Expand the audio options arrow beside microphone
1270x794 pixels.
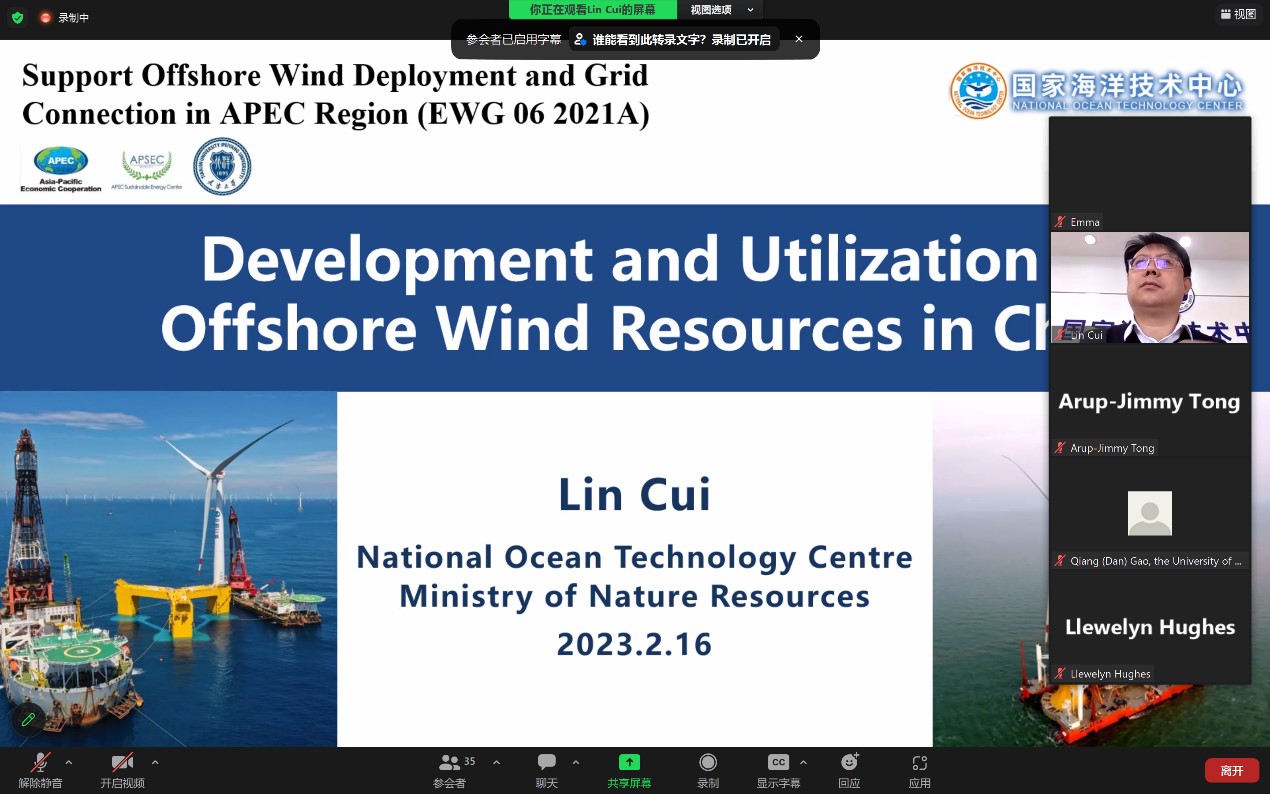69,762
